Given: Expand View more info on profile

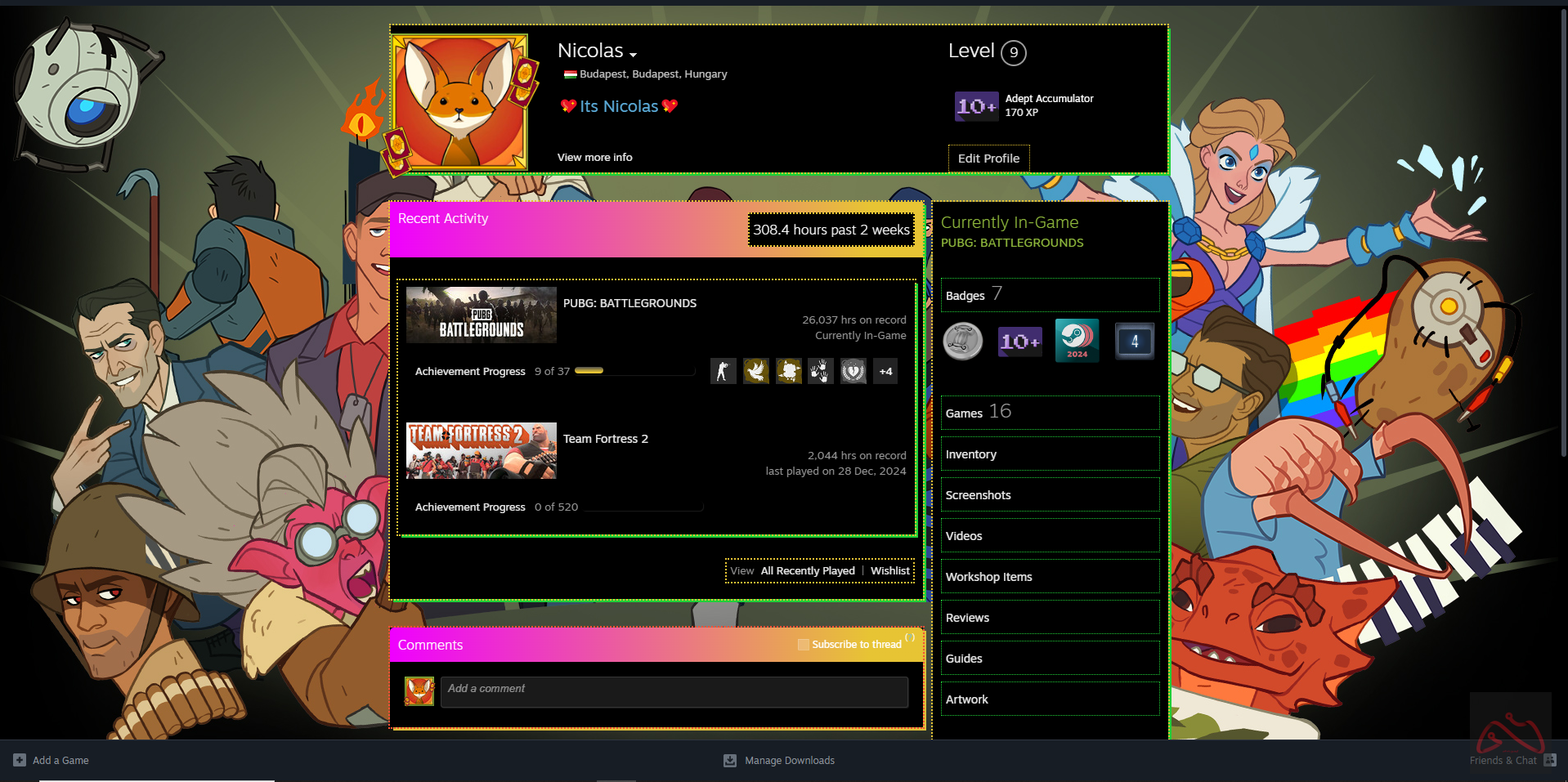Looking at the screenshot, I should coord(594,158).
